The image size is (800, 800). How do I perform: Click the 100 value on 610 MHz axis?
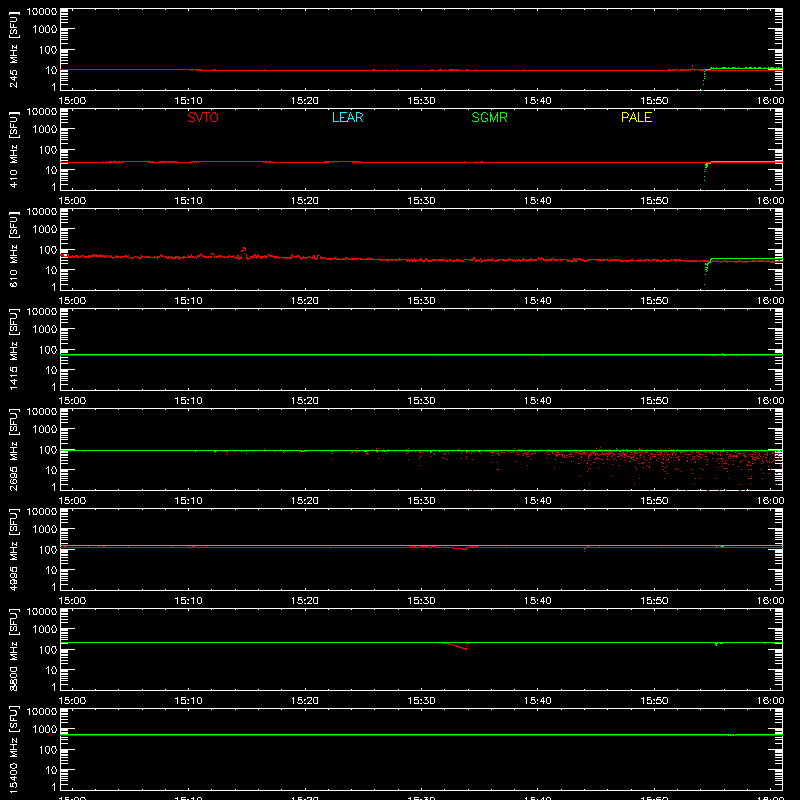pyautogui.click(x=48, y=250)
